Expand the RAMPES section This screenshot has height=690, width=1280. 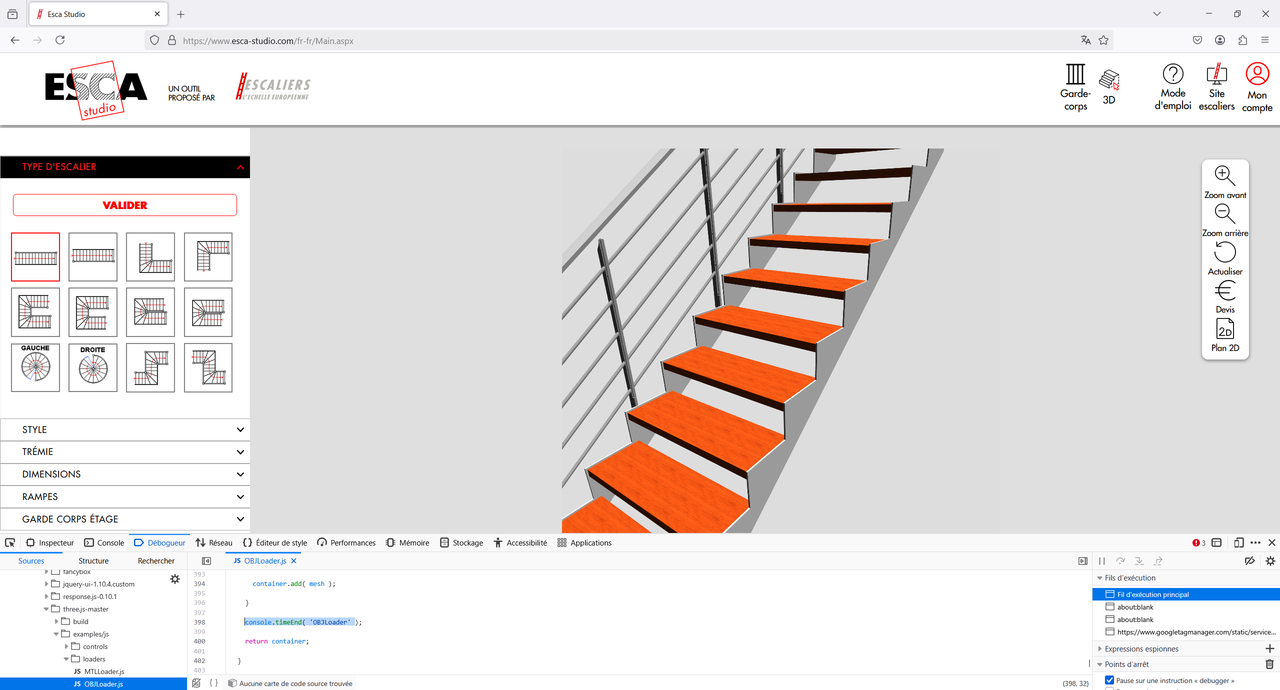(125, 497)
